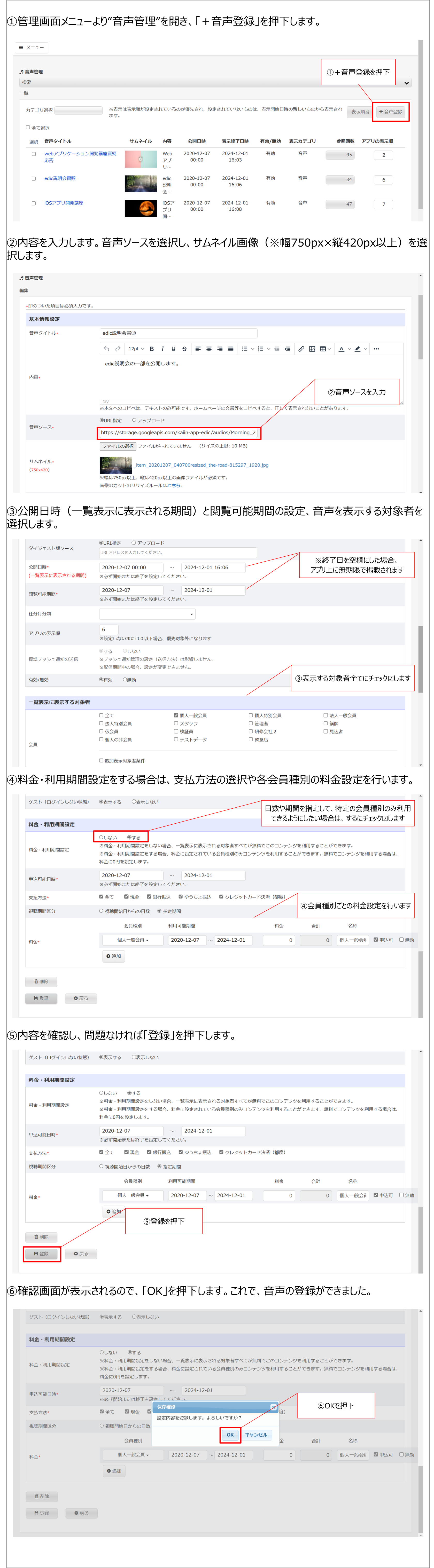Open the webアプリケーション開発講座質疑応答 link
The width and height of the screenshot is (434, 1568).
click(x=80, y=157)
